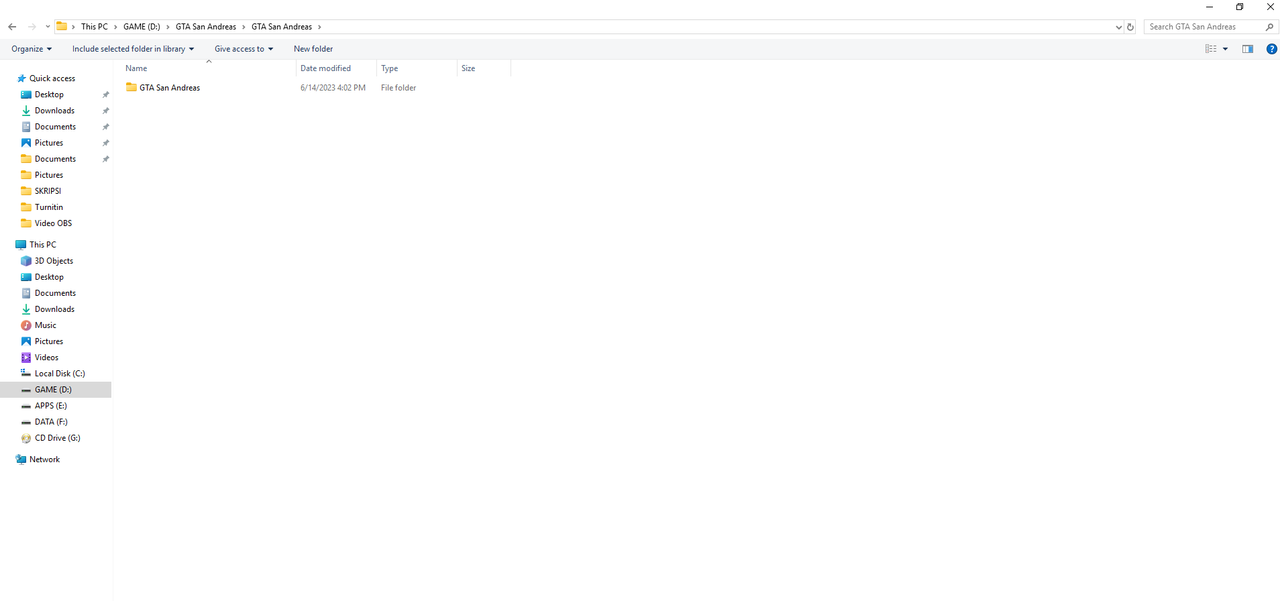Viewport: 1280px width, 601px height.
Task: Click the File folder type cell
Action: click(x=398, y=88)
